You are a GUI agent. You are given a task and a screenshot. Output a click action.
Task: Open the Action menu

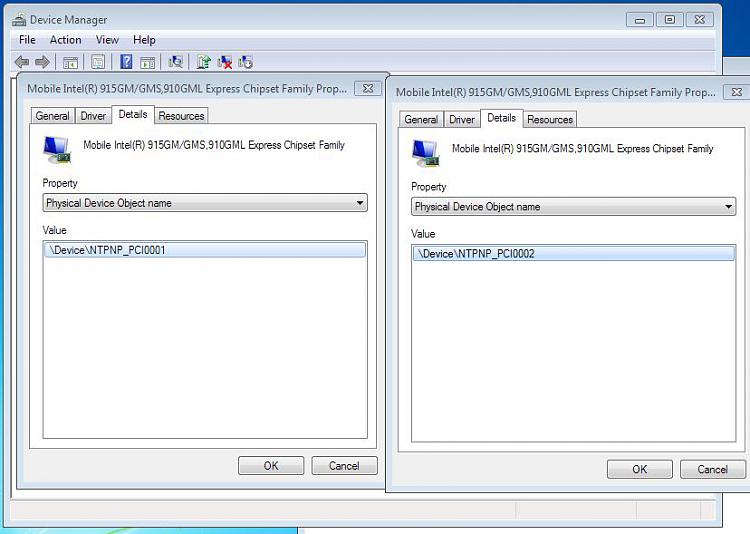click(x=66, y=40)
